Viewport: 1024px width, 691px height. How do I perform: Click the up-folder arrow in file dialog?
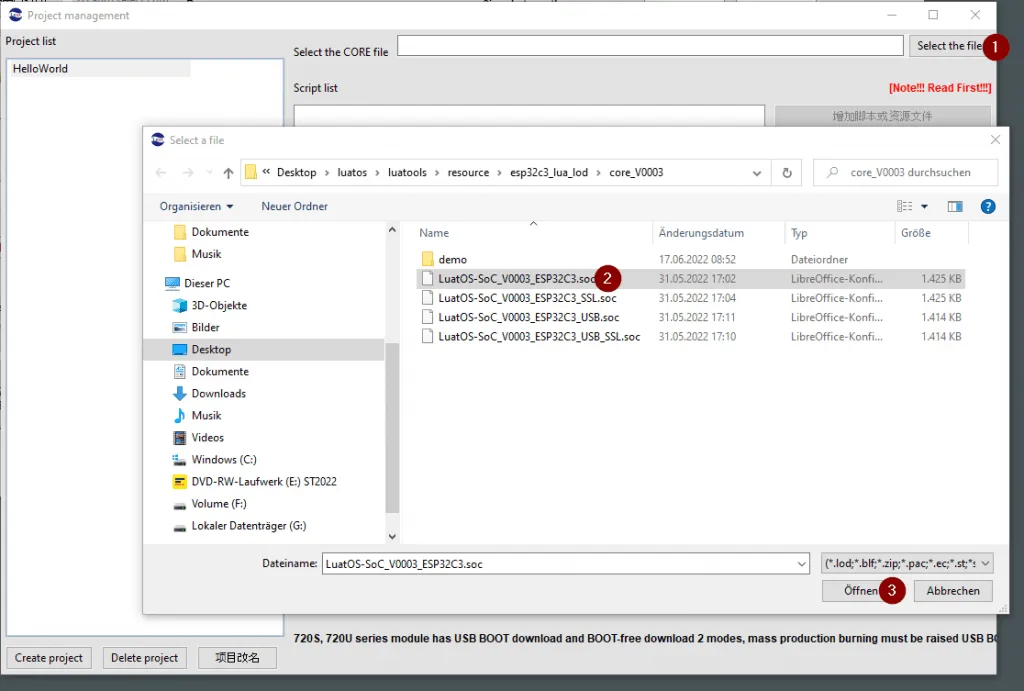(x=228, y=173)
